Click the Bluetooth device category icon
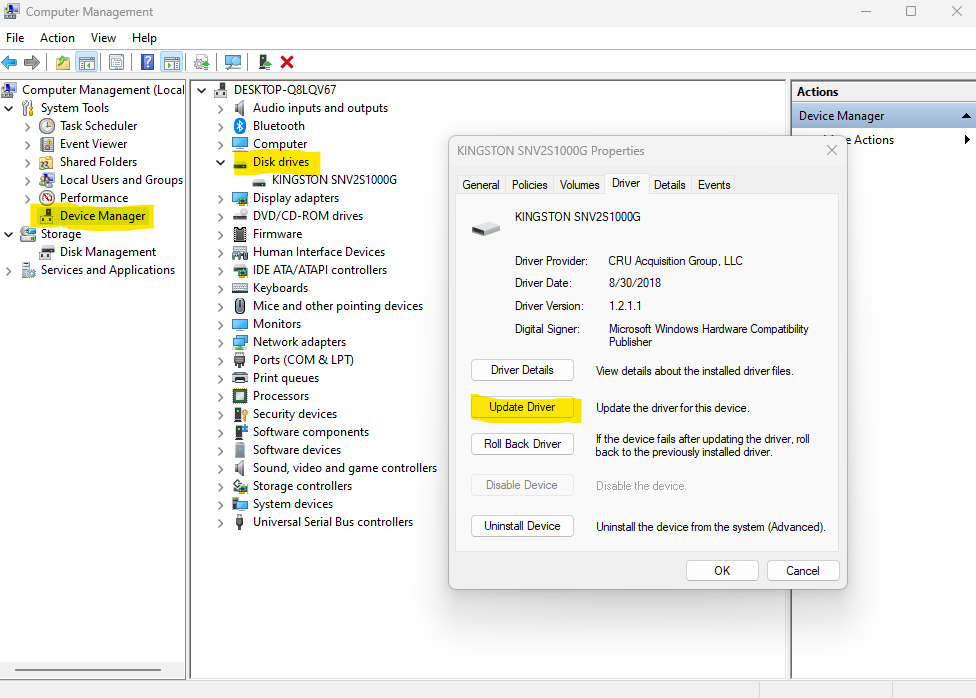Image resolution: width=976 pixels, height=698 pixels. (x=240, y=126)
